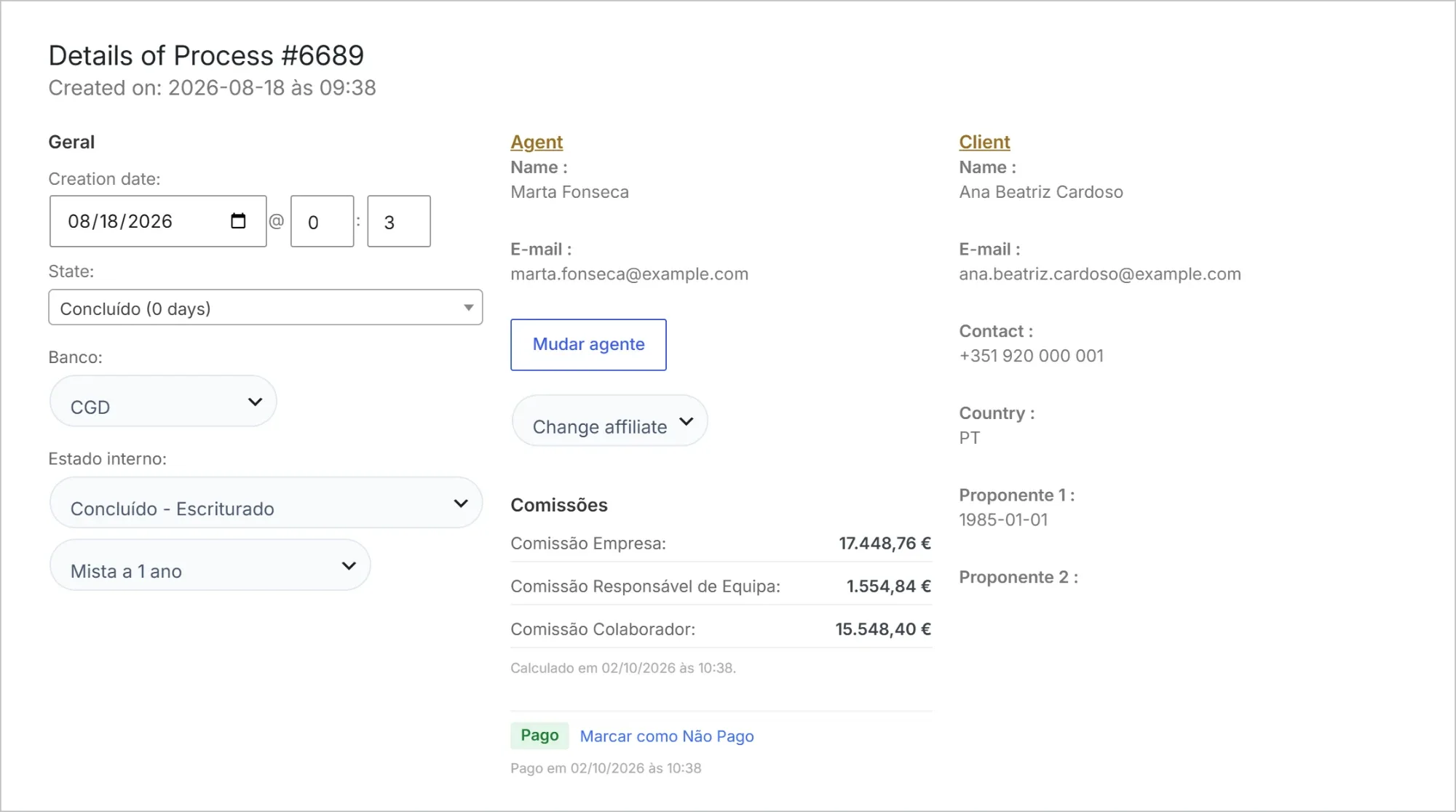Image resolution: width=1456 pixels, height=812 pixels.
Task: Click Proponente 1 date 1985-01-01
Action: coord(1003,520)
